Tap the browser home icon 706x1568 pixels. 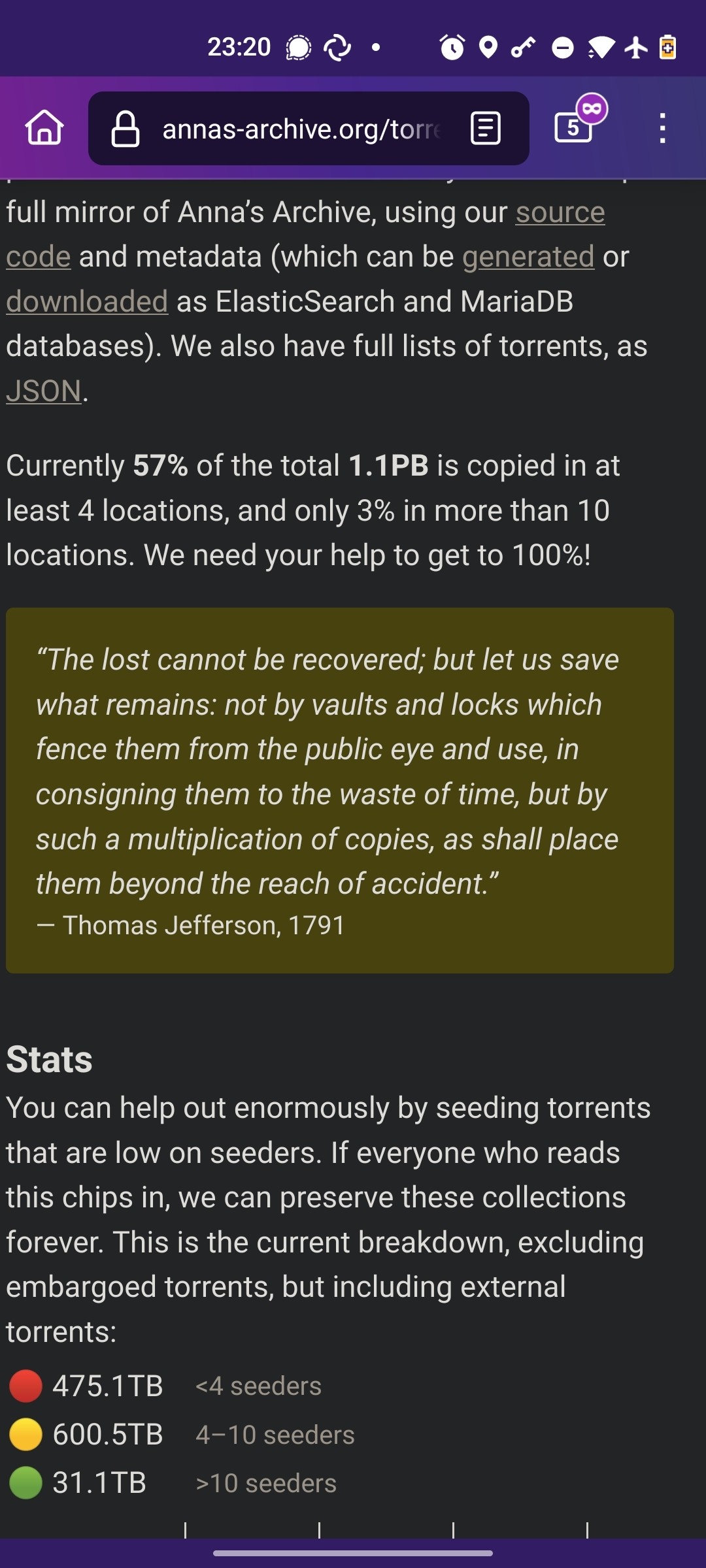tap(44, 127)
